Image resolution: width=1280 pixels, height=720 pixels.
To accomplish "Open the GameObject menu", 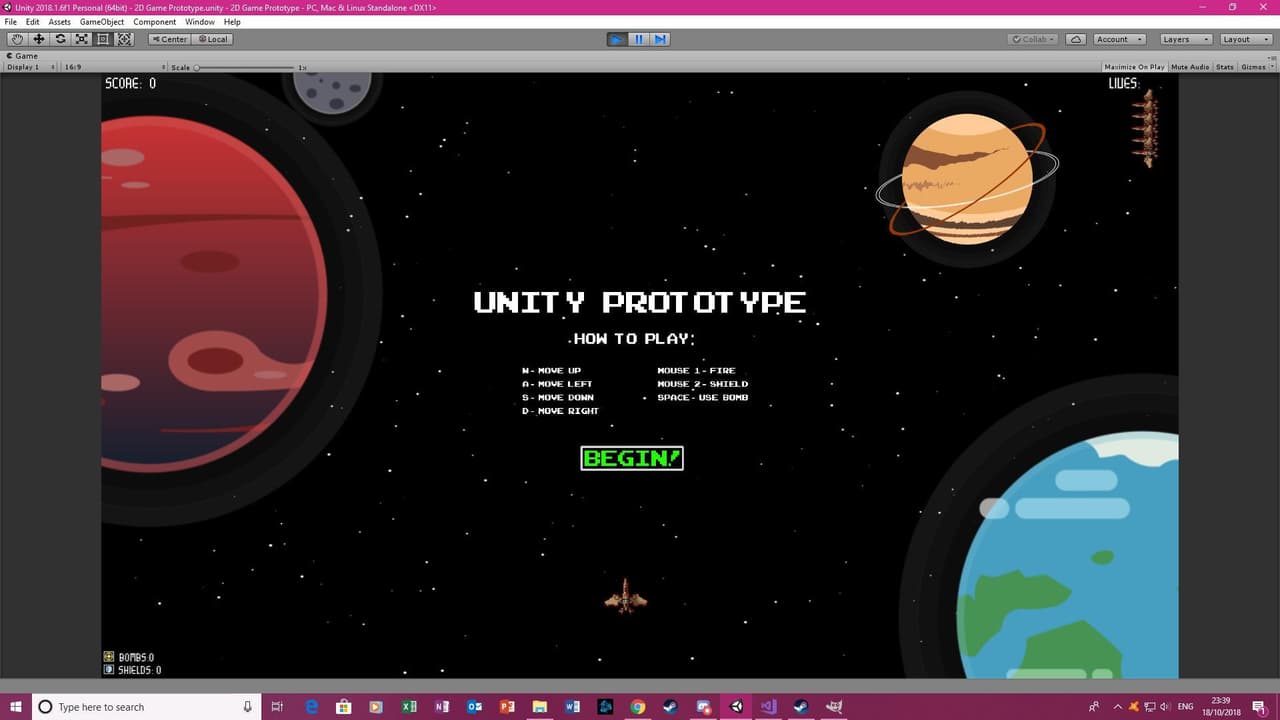I will [x=102, y=22].
